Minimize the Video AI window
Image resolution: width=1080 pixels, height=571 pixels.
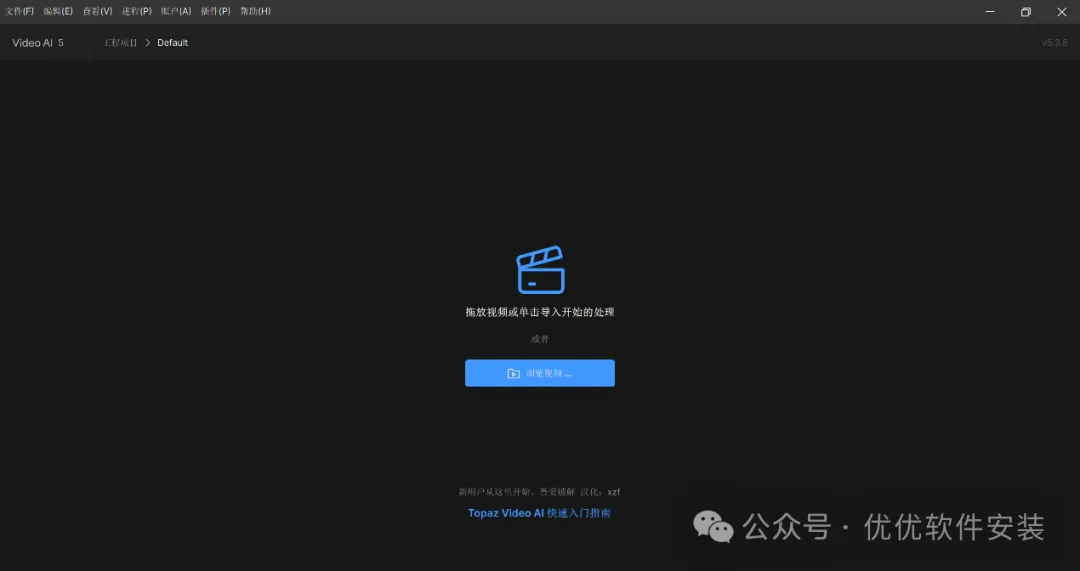[990, 12]
